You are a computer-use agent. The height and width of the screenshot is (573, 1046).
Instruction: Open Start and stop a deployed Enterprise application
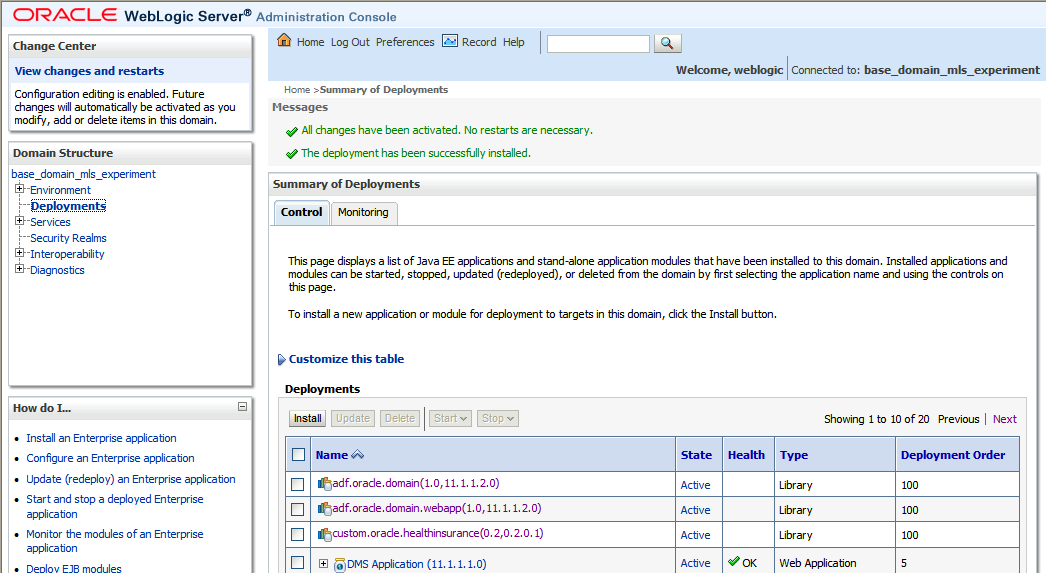pos(115,506)
